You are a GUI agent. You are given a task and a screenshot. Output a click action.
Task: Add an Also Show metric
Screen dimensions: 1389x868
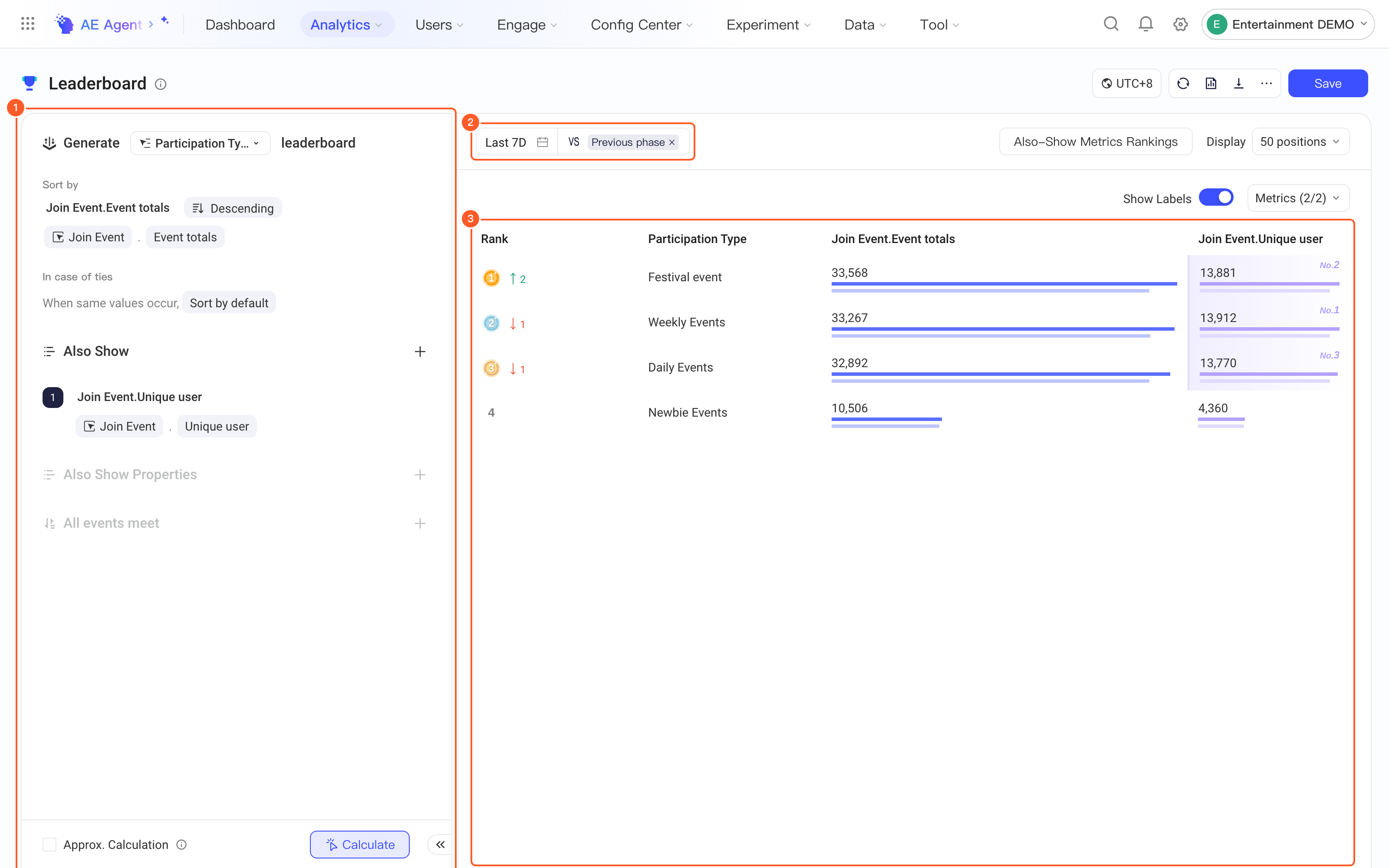[x=420, y=352]
